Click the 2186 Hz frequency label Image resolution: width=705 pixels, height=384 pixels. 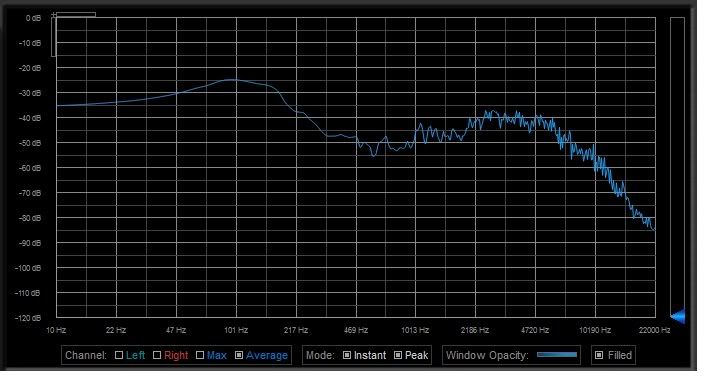(475, 330)
